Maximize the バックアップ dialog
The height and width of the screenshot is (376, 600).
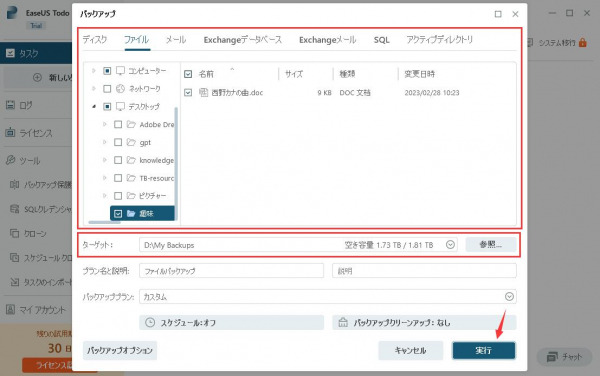pos(498,14)
